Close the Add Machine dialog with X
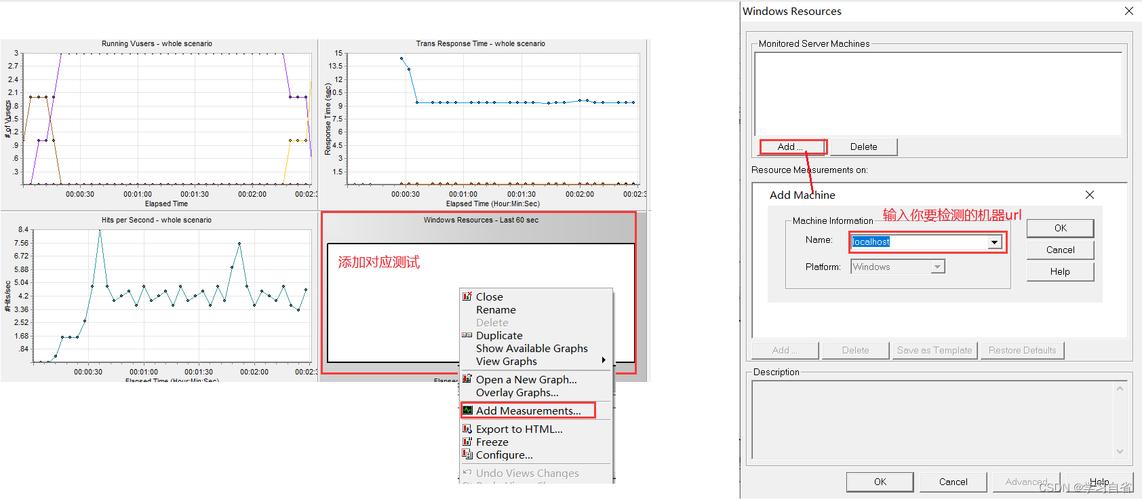Viewport: 1142px width, 500px height. pos(1089,195)
